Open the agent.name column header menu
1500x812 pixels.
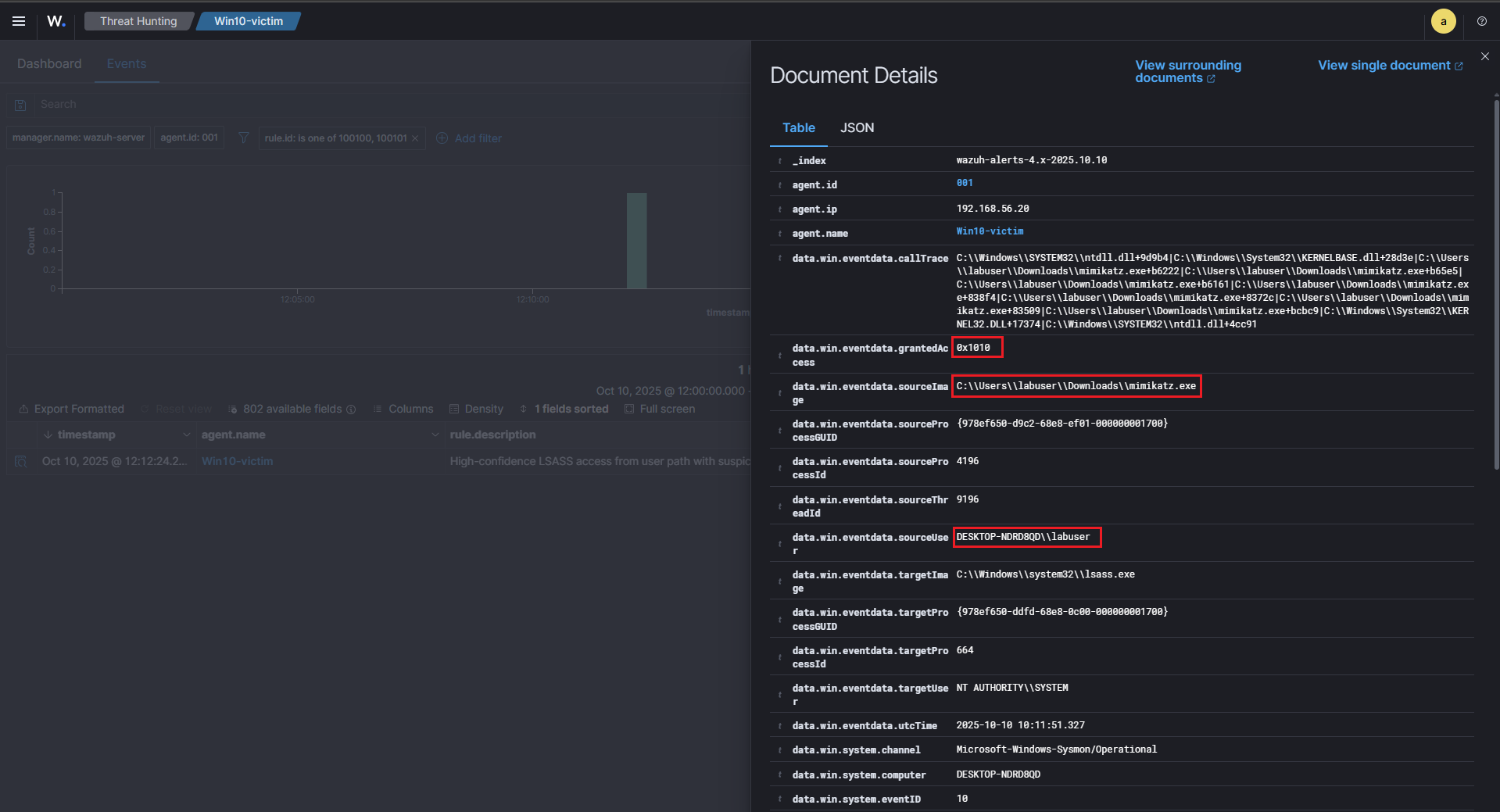(x=435, y=435)
